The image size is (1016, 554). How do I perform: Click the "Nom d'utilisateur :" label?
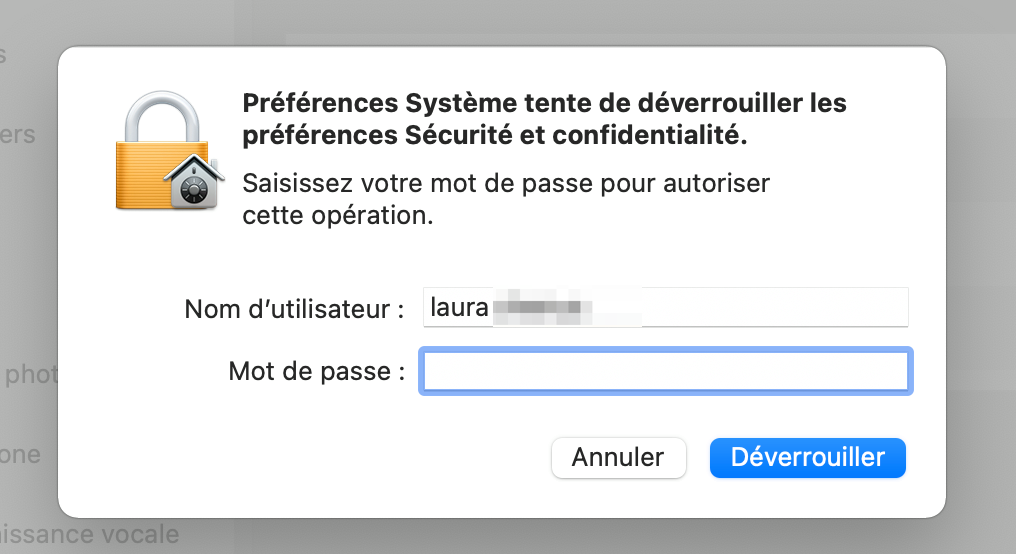[294, 309]
